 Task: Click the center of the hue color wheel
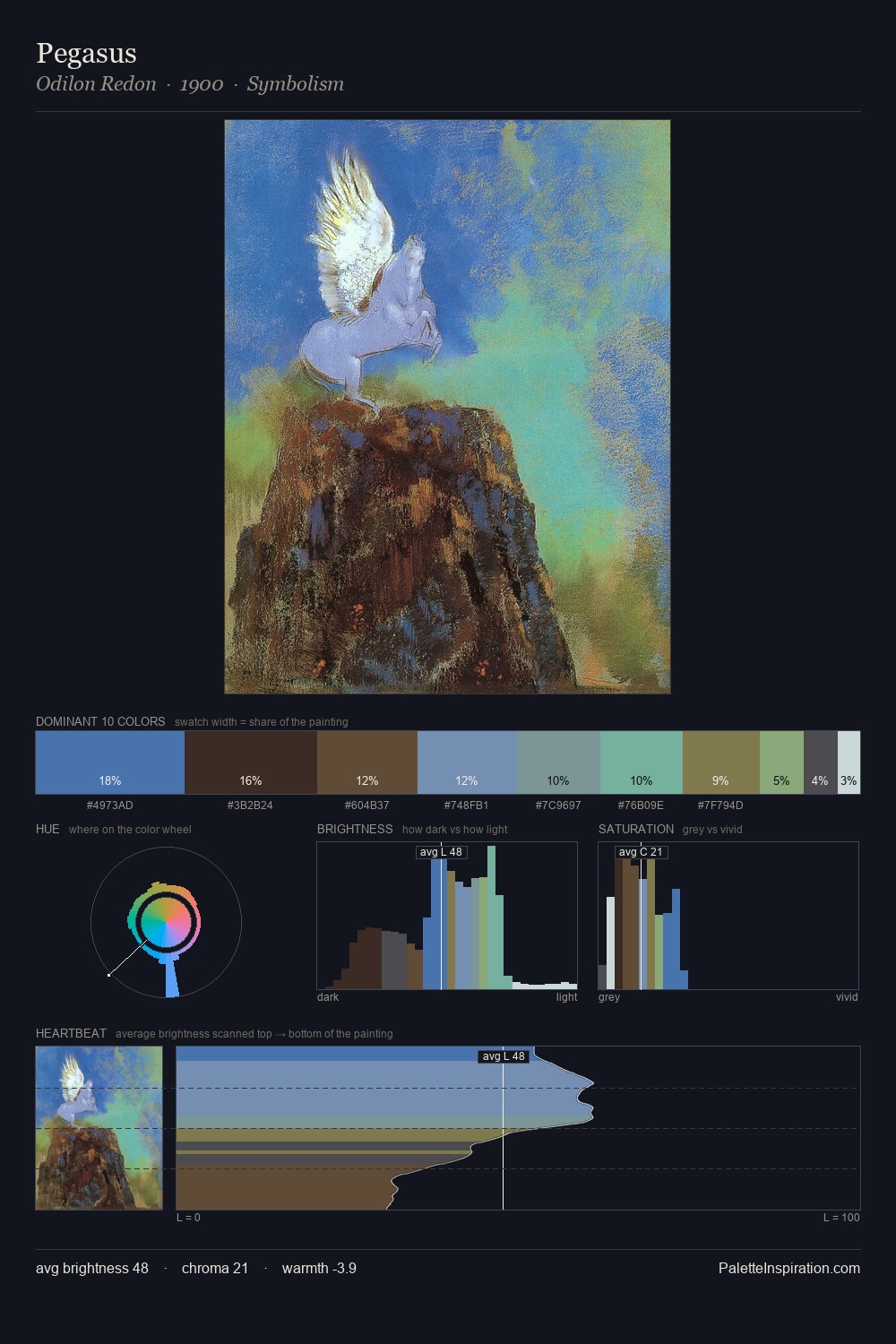(166, 922)
